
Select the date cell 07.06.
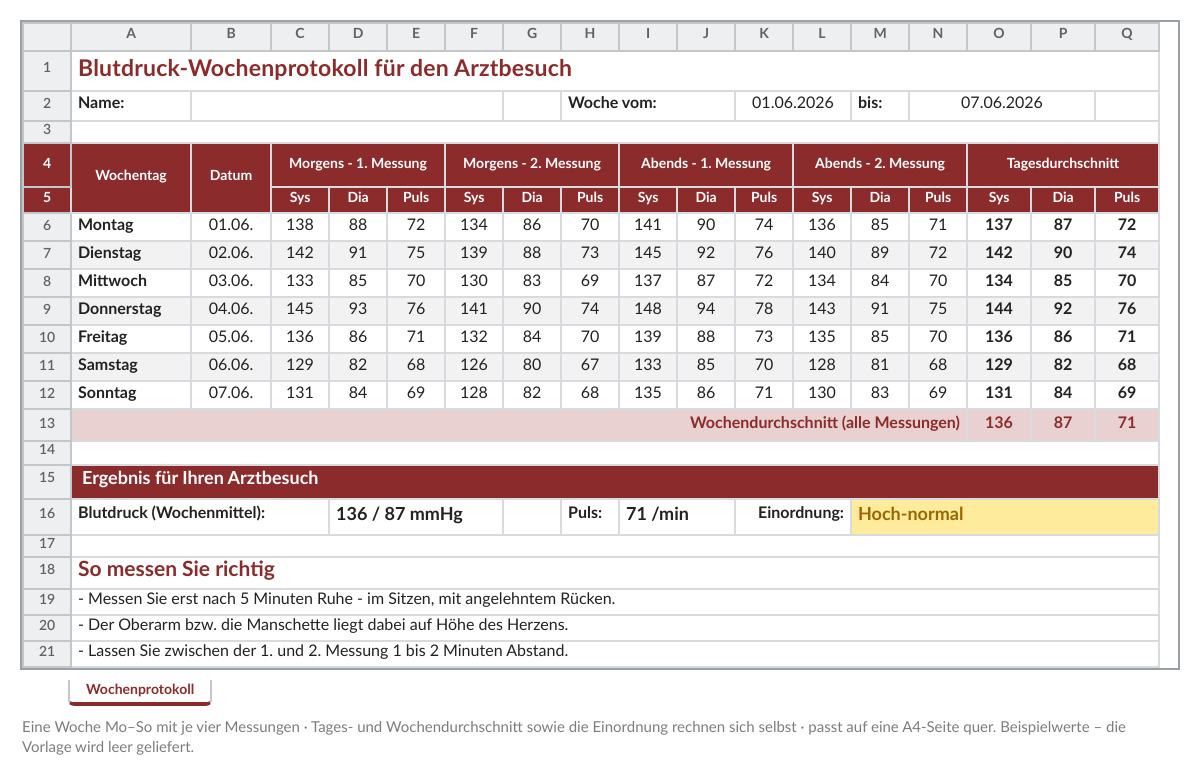(x=231, y=393)
